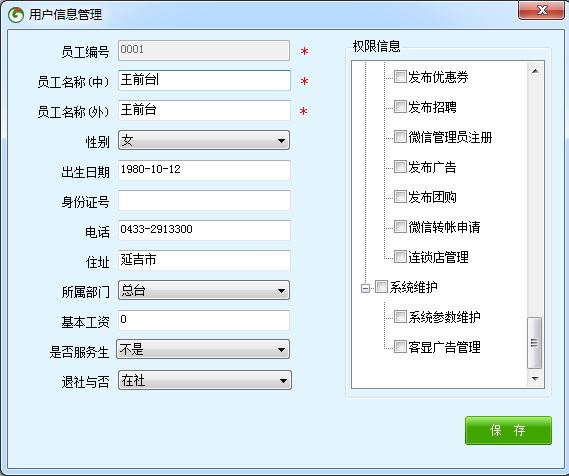Open the 退社与否 dropdown
569x476 pixels.
click(x=205, y=380)
